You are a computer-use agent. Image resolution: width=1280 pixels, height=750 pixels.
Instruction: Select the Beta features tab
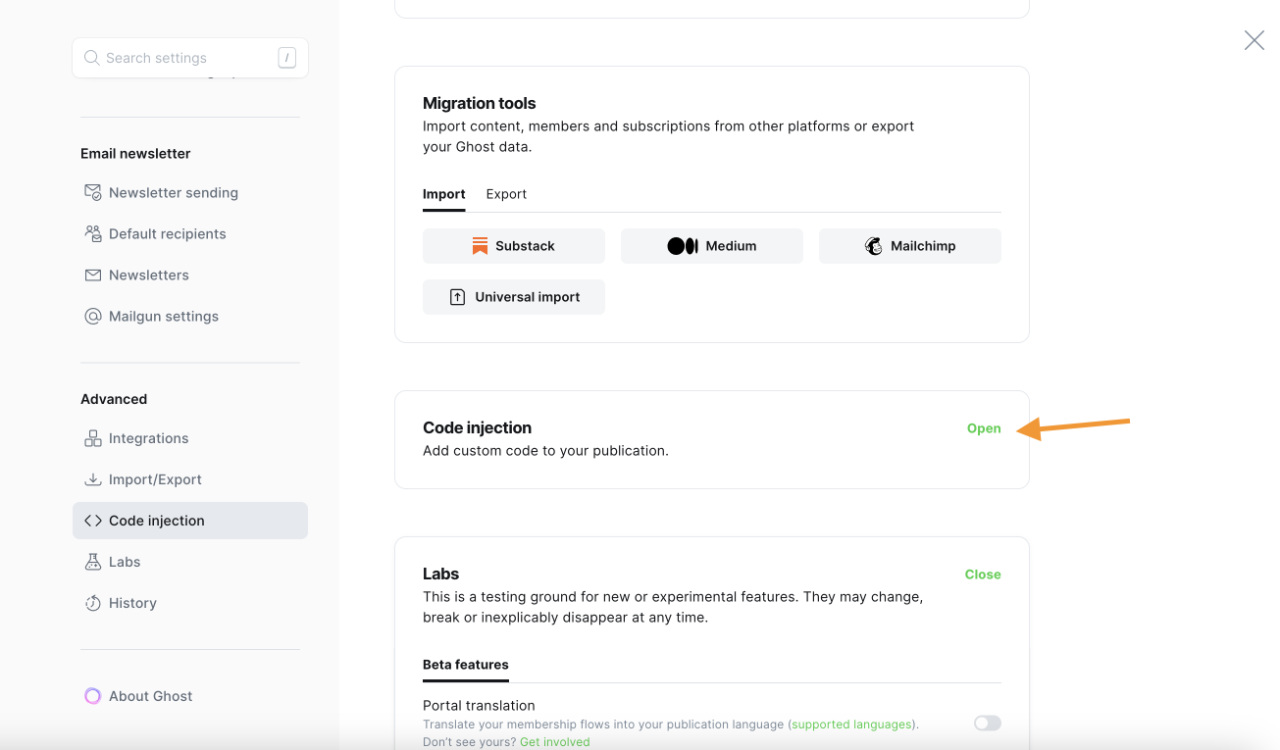click(465, 664)
